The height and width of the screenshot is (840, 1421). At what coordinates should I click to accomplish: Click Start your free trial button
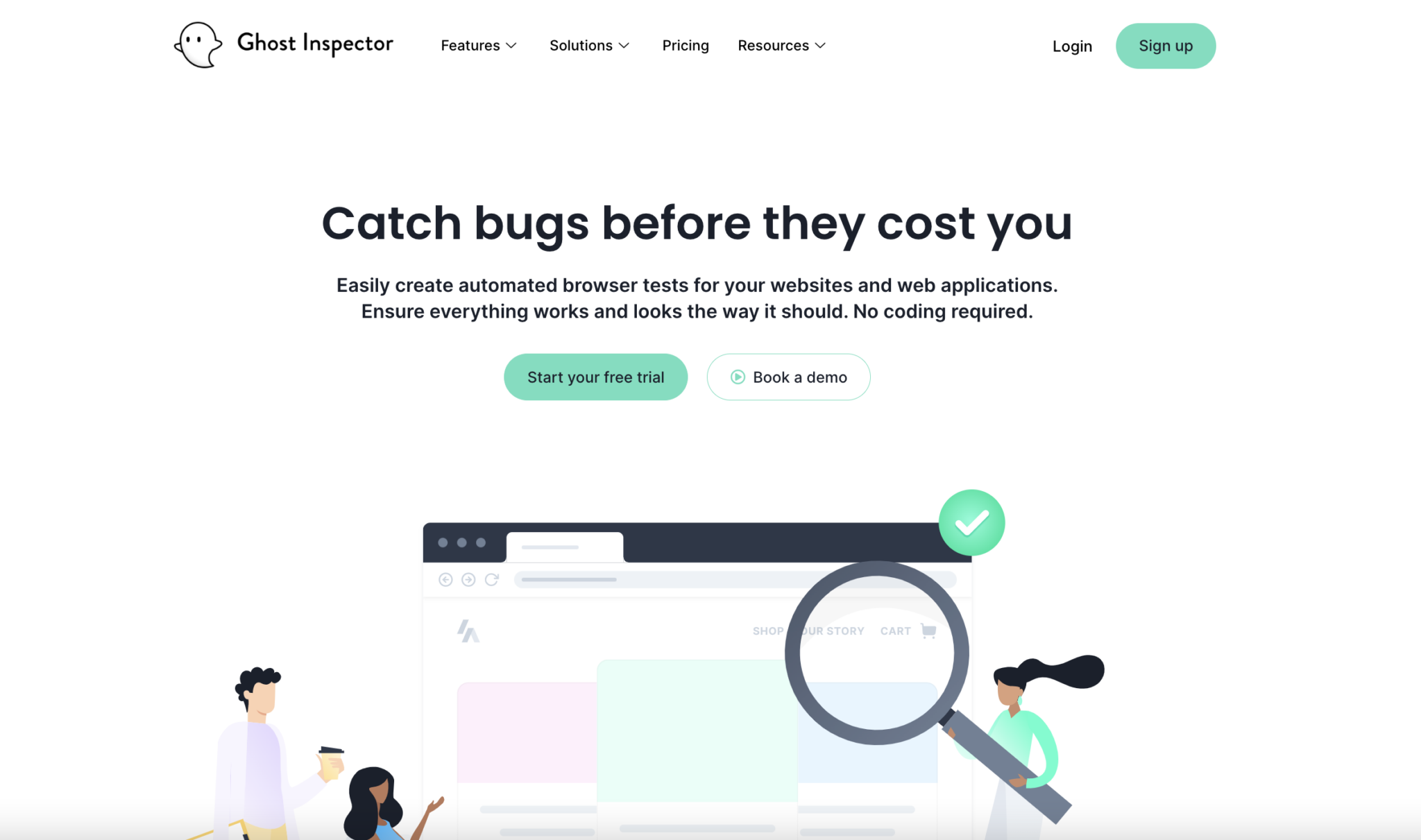[x=595, y=377]
